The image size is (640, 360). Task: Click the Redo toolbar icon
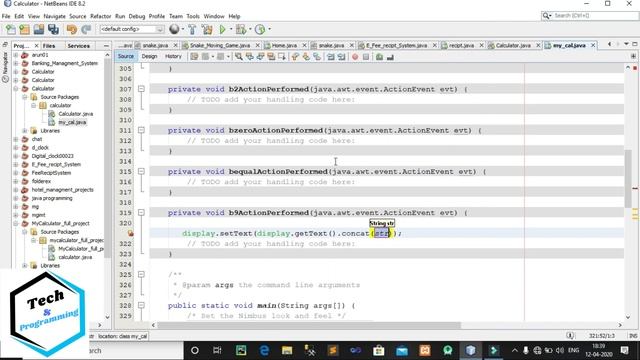[x=86, y=29]
